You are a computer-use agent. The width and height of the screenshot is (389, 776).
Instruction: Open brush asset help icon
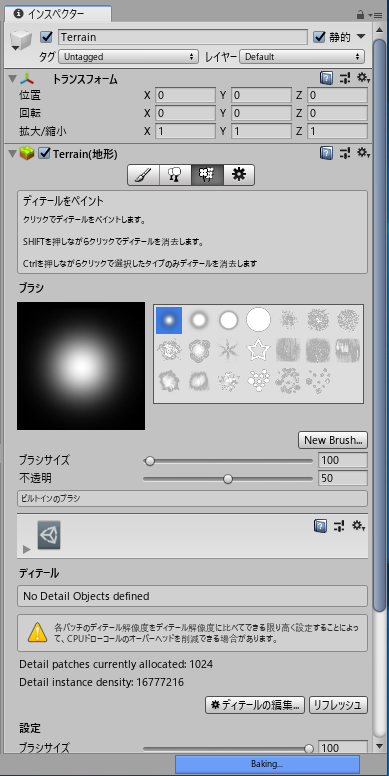pyautogui.click(x=320, y=526)
